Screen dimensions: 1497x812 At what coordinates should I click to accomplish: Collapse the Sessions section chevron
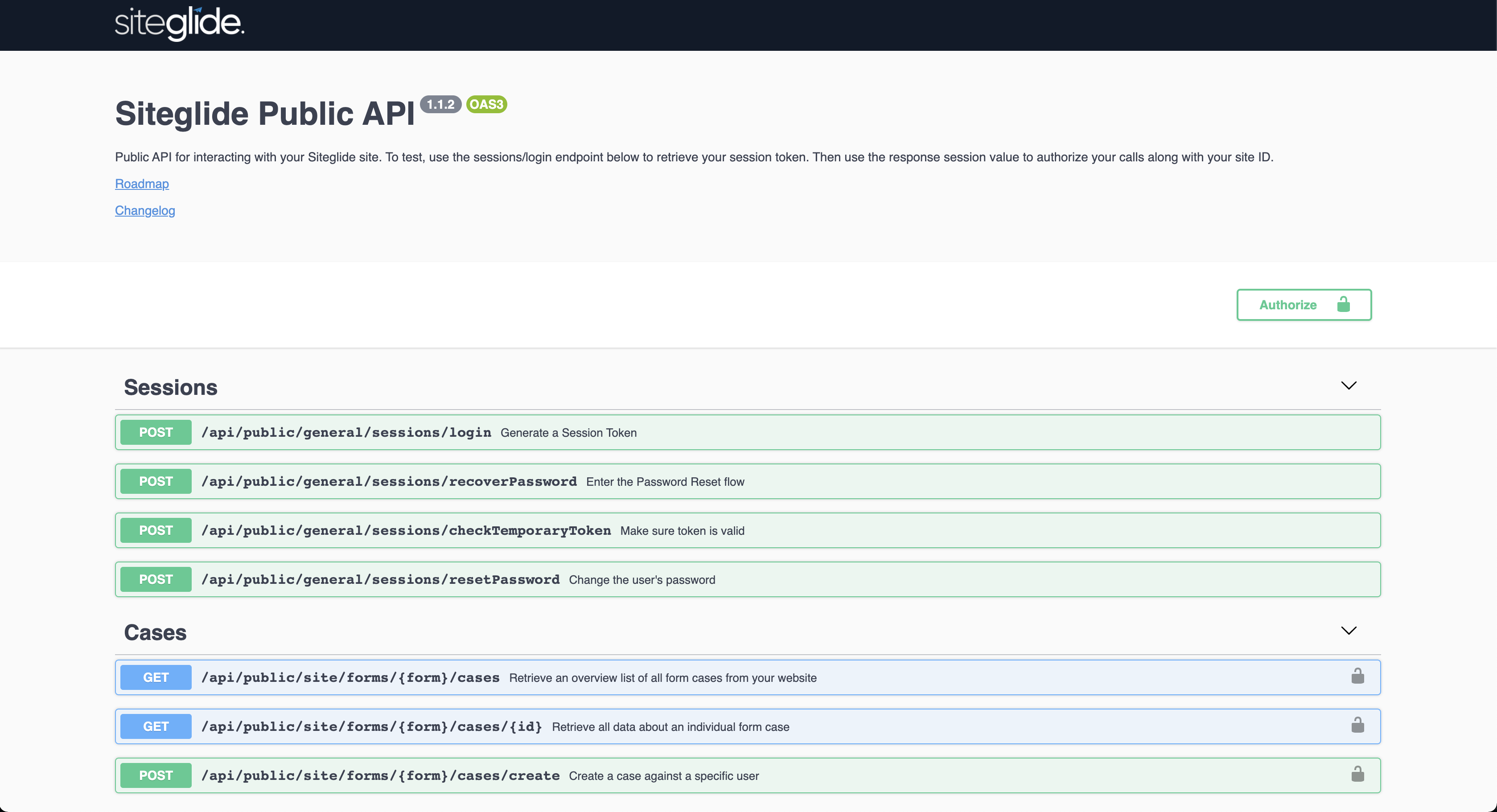click(1349, 385)
